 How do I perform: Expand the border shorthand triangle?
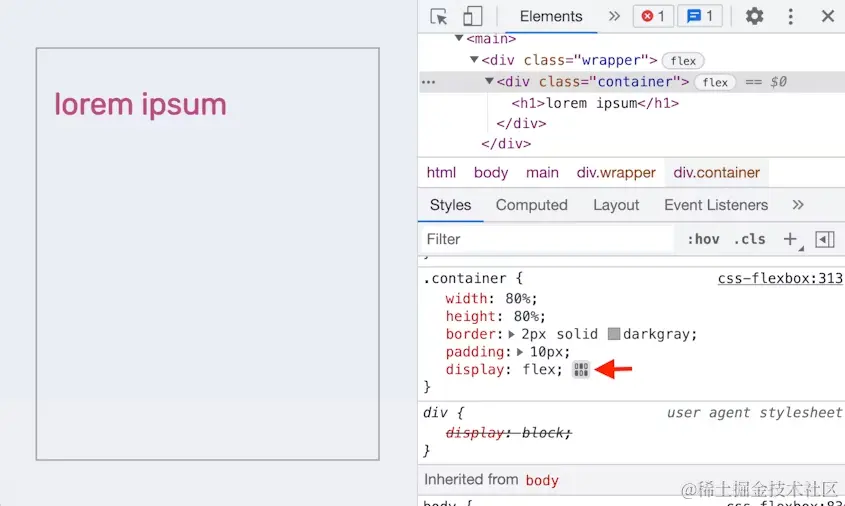tap(511, 334)
